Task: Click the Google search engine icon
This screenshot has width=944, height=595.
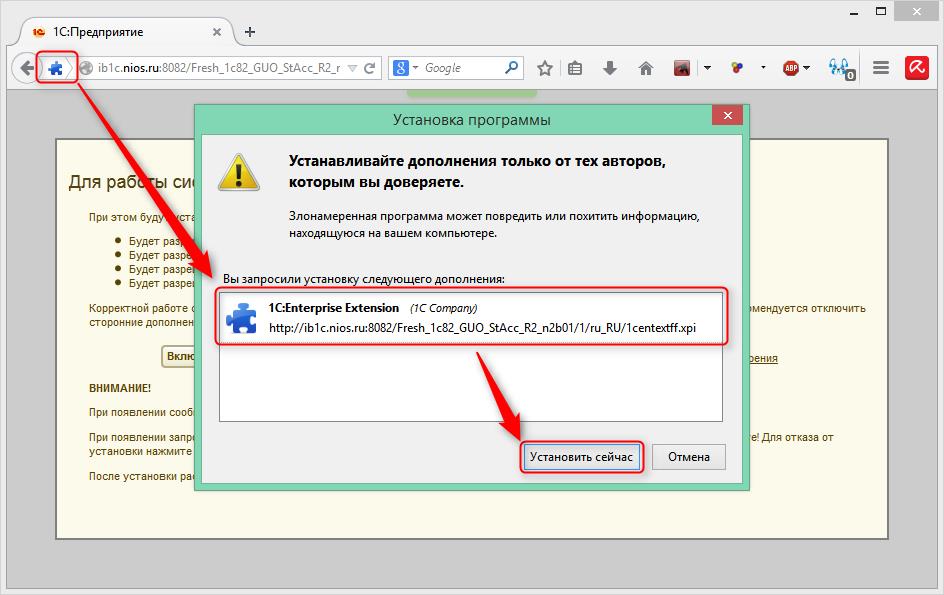Action: (x=400, y=68)
